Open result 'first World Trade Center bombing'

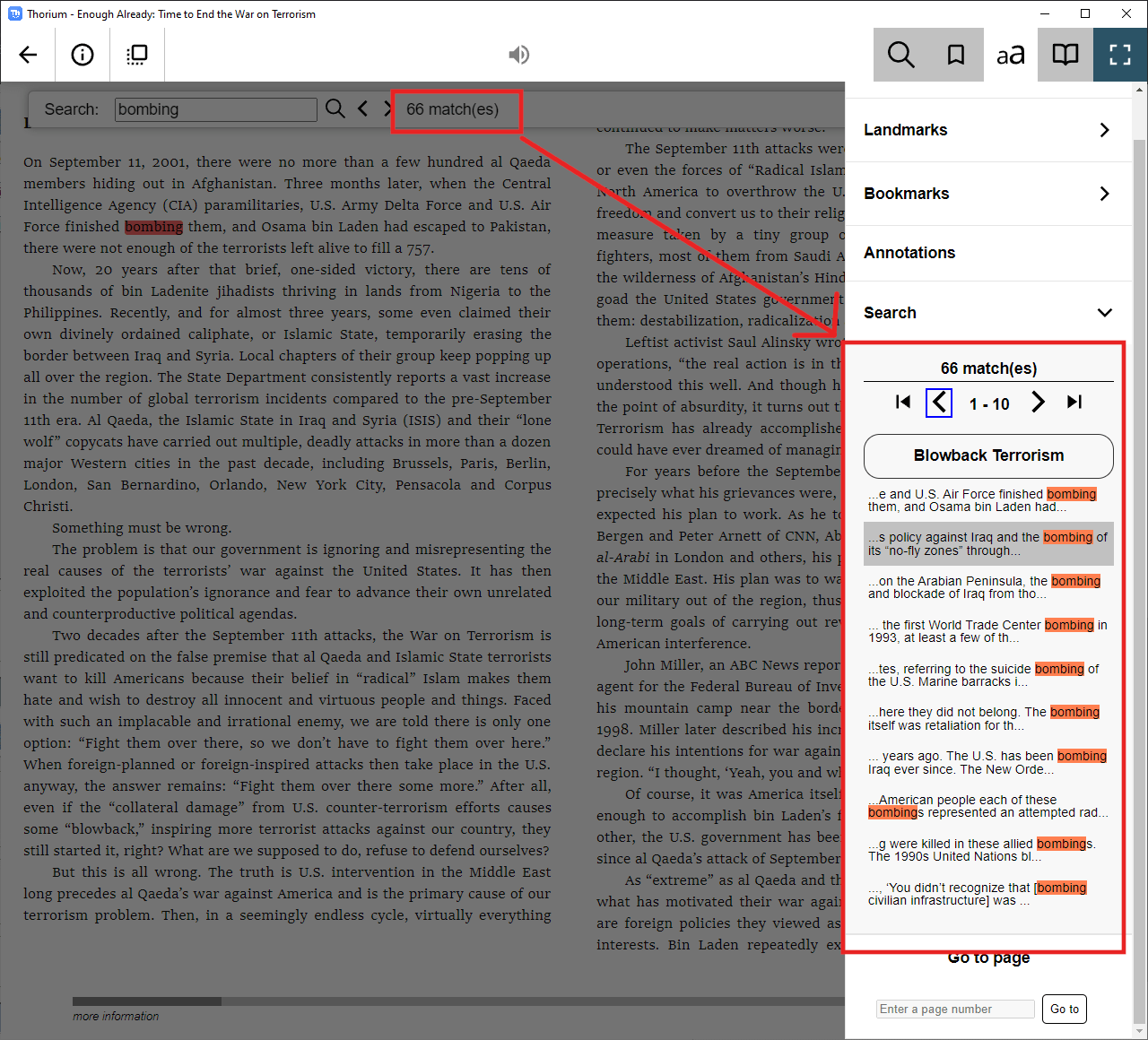[988, 631]
